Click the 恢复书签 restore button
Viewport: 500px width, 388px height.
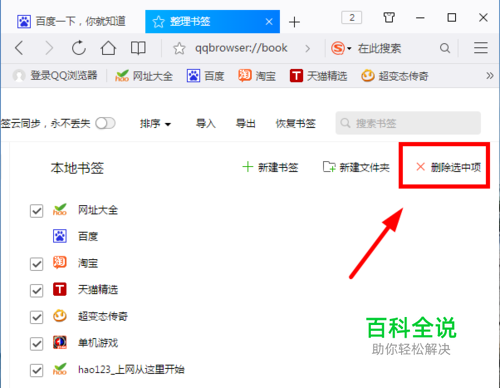pos(295,124)
